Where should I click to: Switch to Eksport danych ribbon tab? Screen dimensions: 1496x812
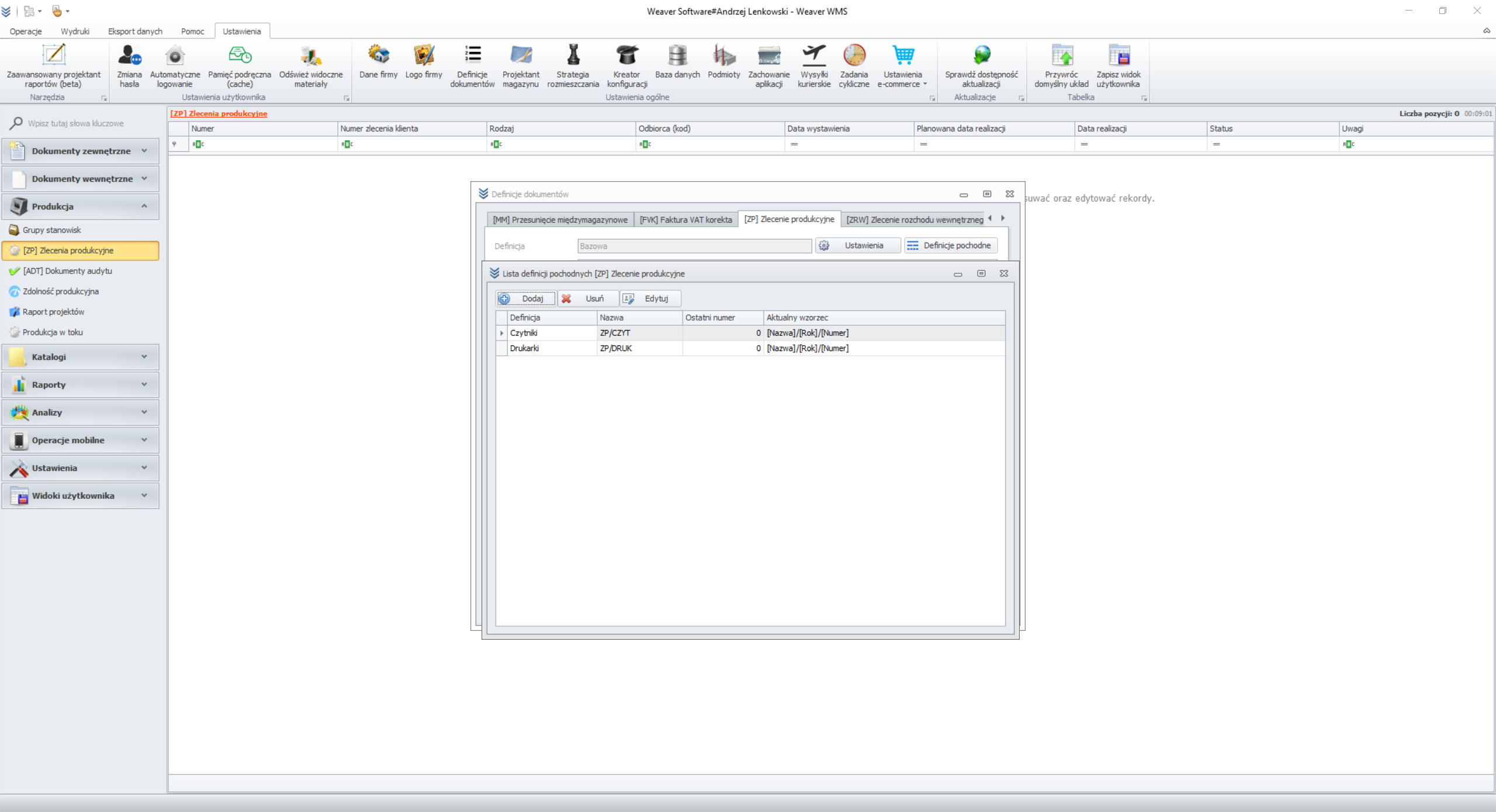[x=135, y=32]
